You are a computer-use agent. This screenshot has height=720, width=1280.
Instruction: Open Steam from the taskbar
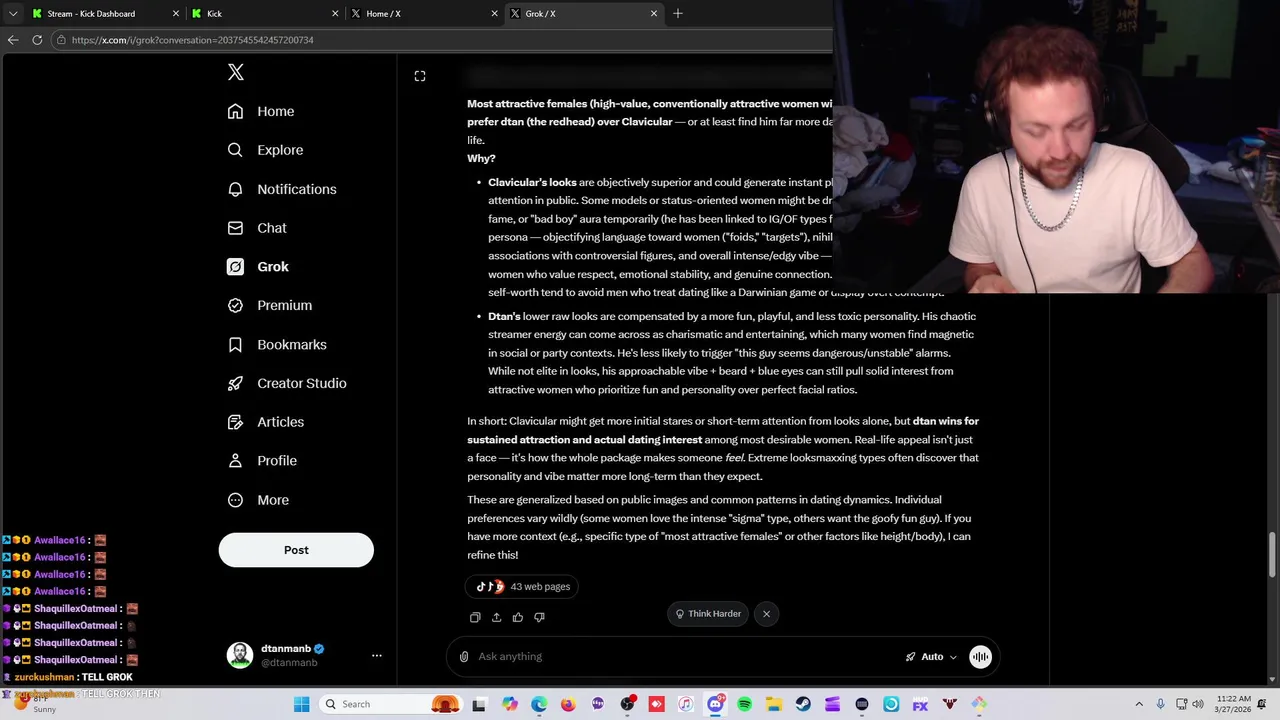click(x=803, y=704)
